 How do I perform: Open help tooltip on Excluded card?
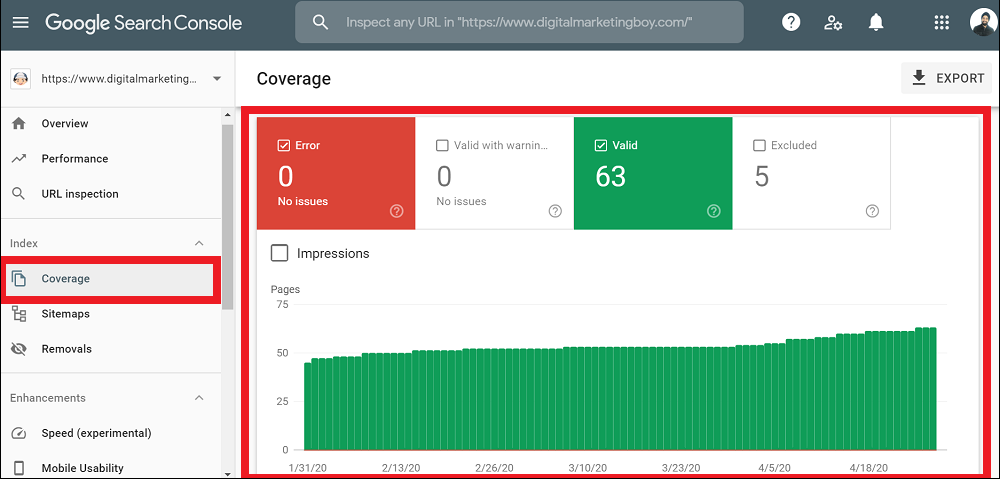click(872, 211)
